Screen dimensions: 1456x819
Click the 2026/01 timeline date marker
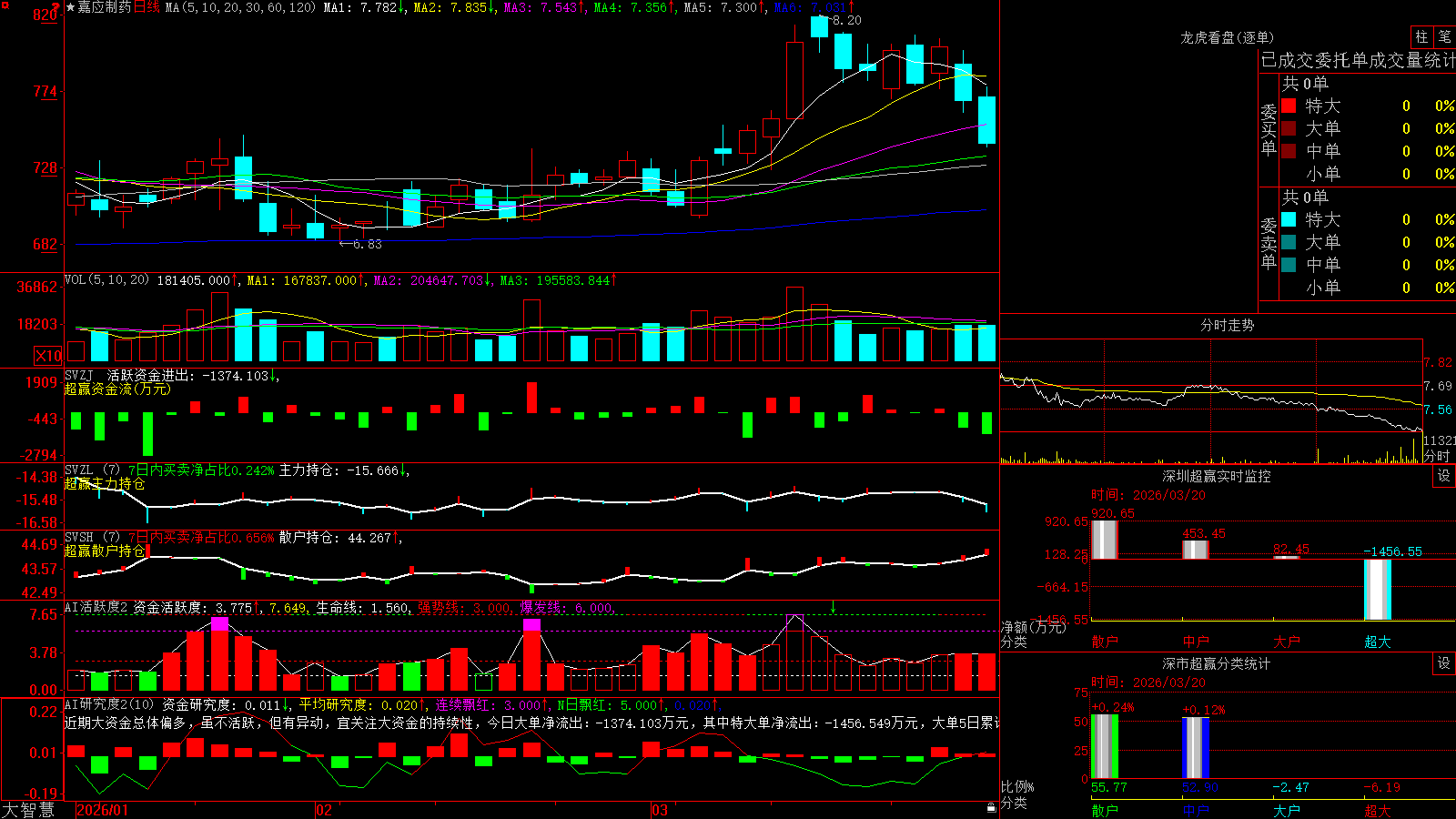pos(103,810)
